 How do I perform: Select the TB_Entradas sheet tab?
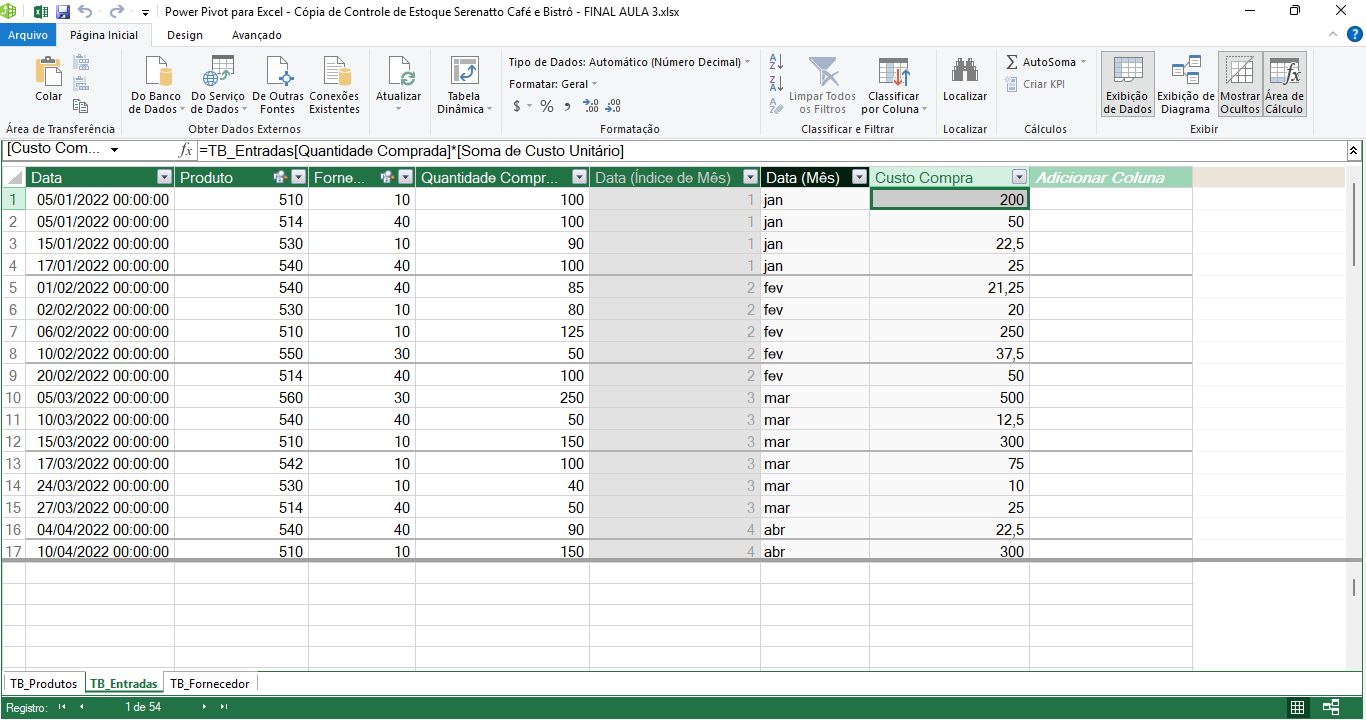coord(124,684)
